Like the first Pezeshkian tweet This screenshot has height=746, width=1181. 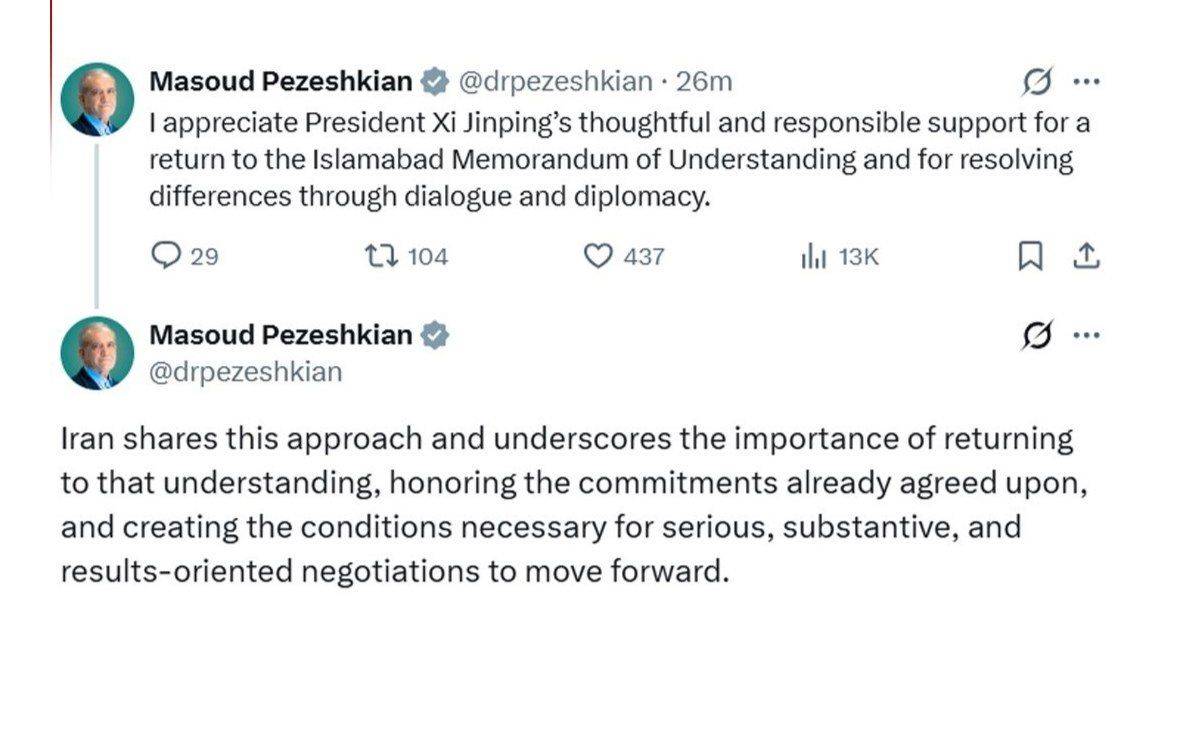pos(624,256)
